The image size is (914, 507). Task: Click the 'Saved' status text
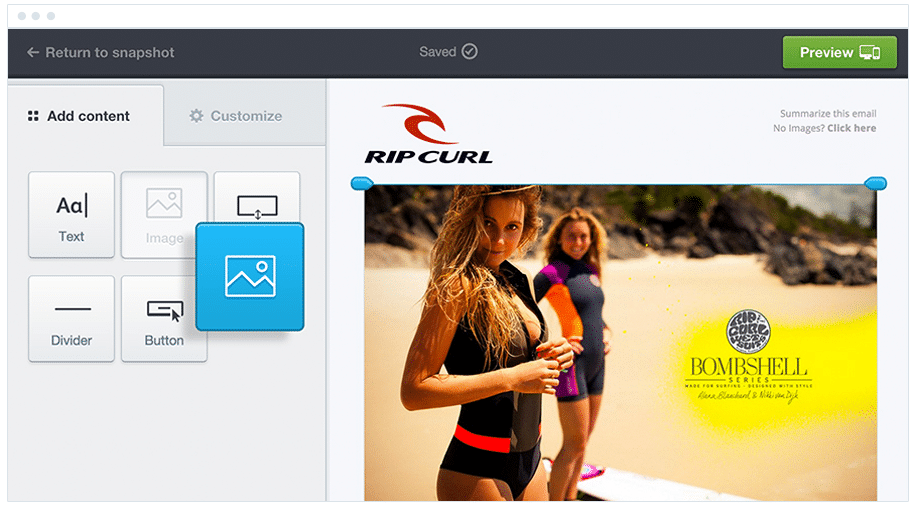coord(438,52)
